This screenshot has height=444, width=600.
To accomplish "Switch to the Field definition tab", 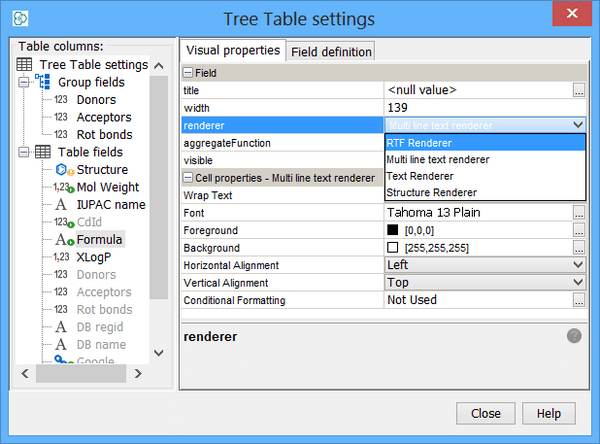I will 331,51.
